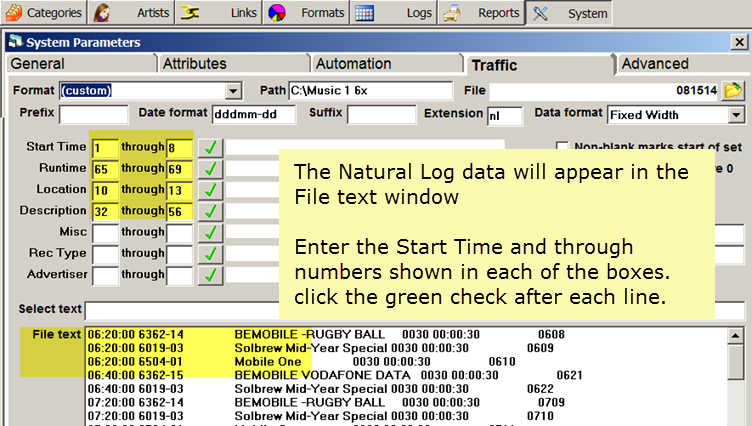Click the Location through field
Image resolution: width=752 pixels, height=426 pixels.
[x=179, y=190]
